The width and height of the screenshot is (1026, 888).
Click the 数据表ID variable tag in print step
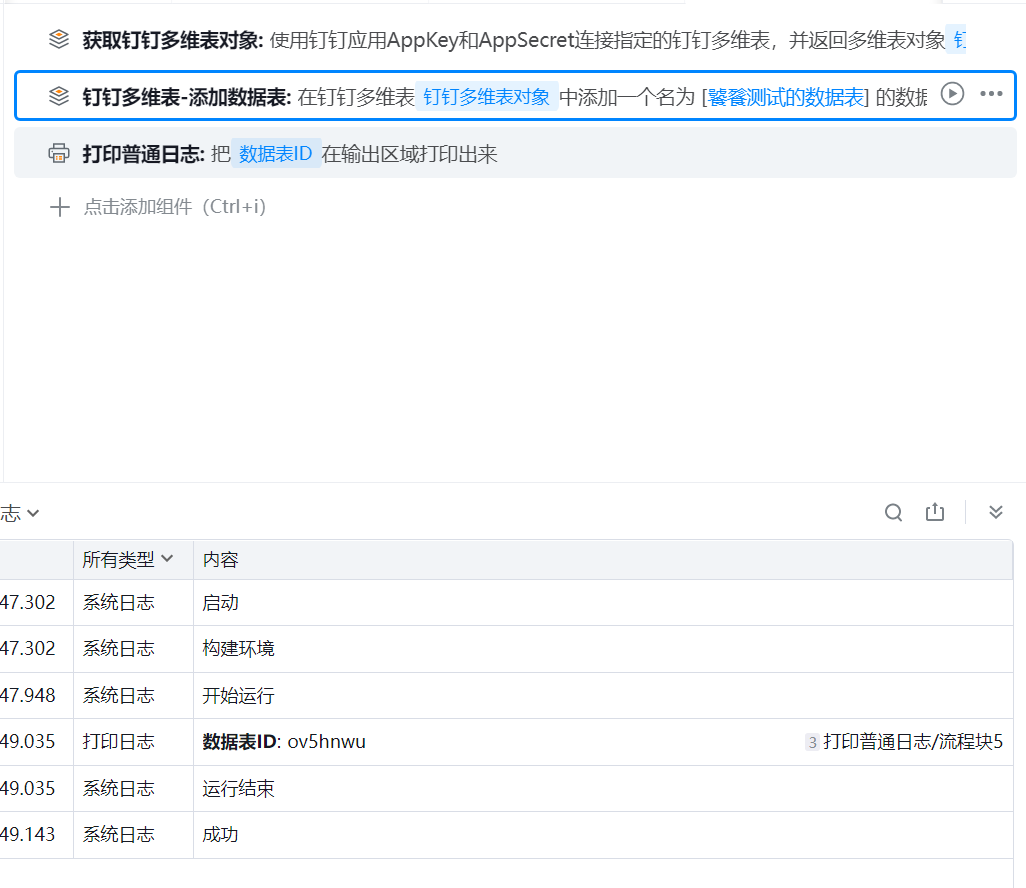(276, 154)
